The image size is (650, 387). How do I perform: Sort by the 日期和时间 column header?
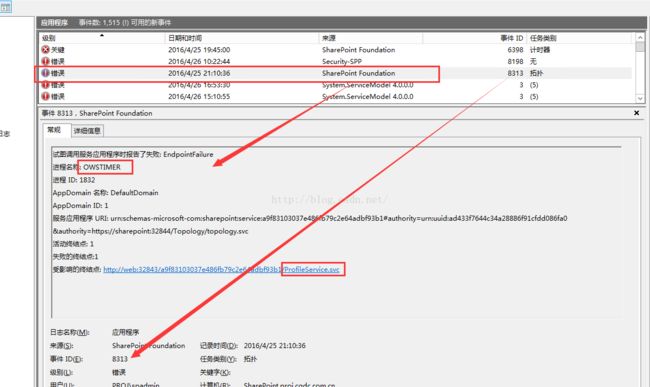pyautogui.click(x=242, y=38)
